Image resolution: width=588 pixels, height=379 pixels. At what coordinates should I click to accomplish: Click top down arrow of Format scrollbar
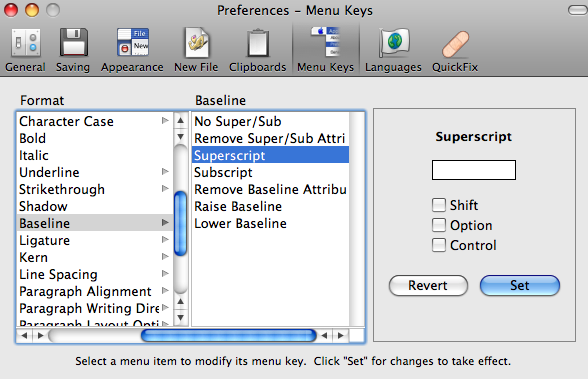[181, 136]
